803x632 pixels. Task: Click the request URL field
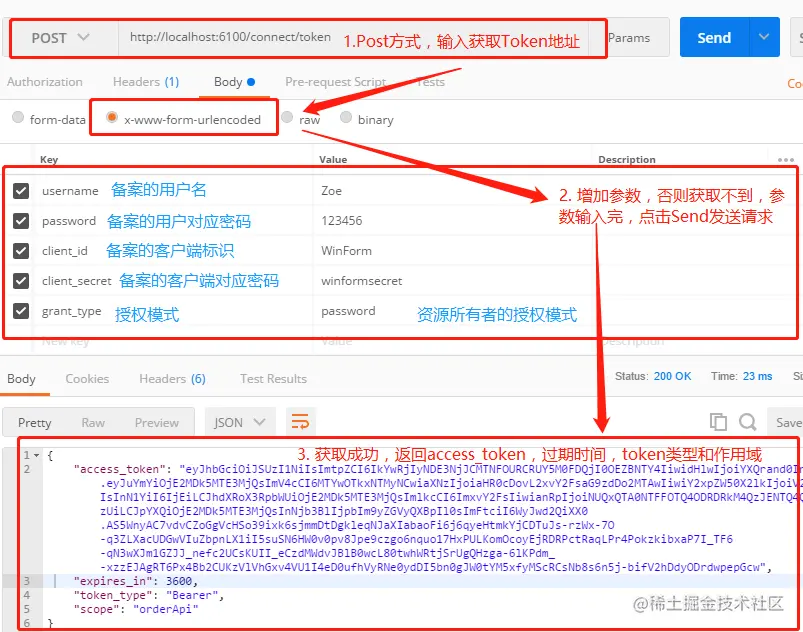[x=353, y=38]
